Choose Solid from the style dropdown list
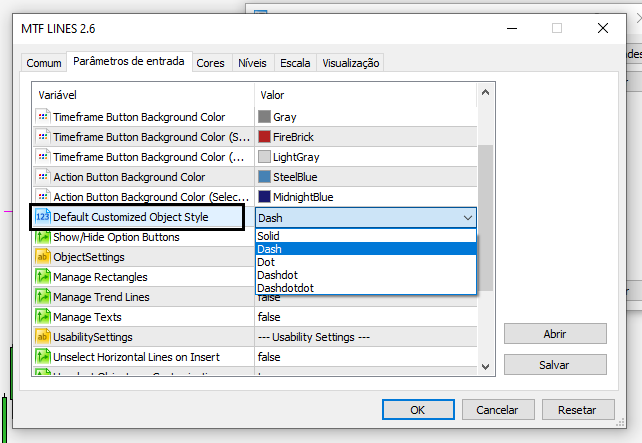 coord(268,236)
